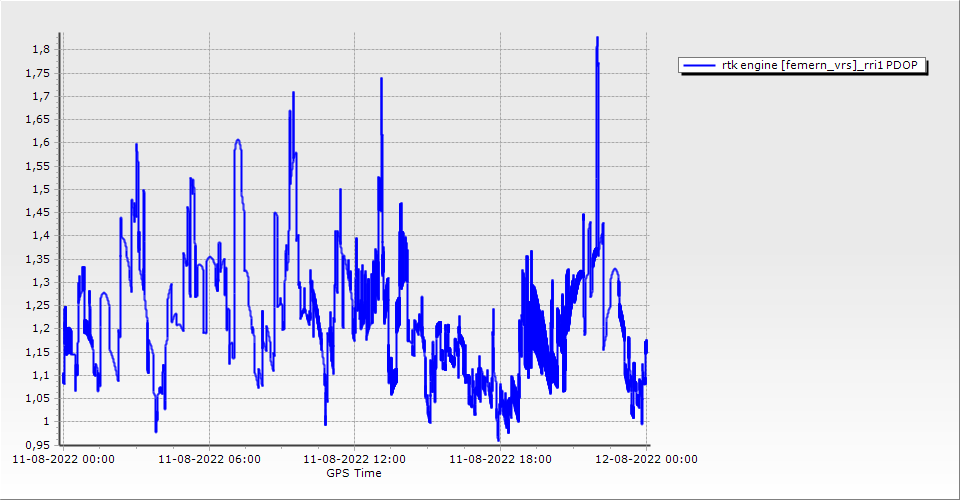Select the '11-08-2022 00:00' x-axis label
The height and width of the screenshot is (500, 960).
63,459
